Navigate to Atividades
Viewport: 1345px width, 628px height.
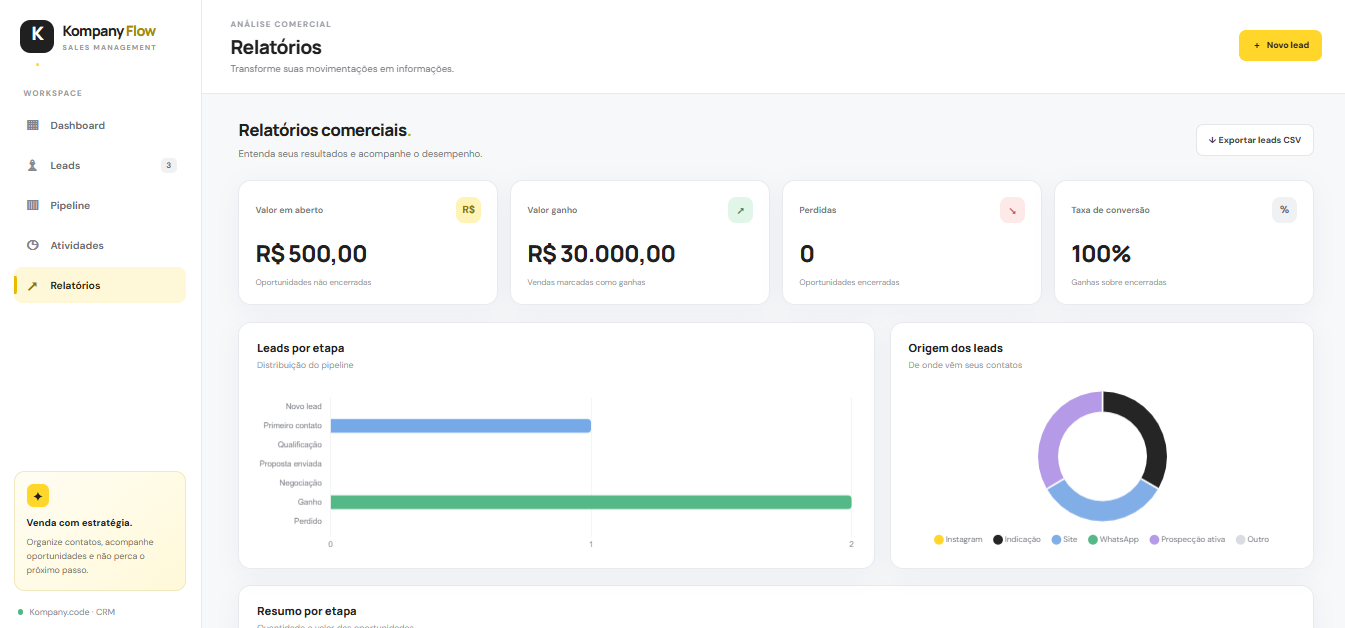pos(100,246)
